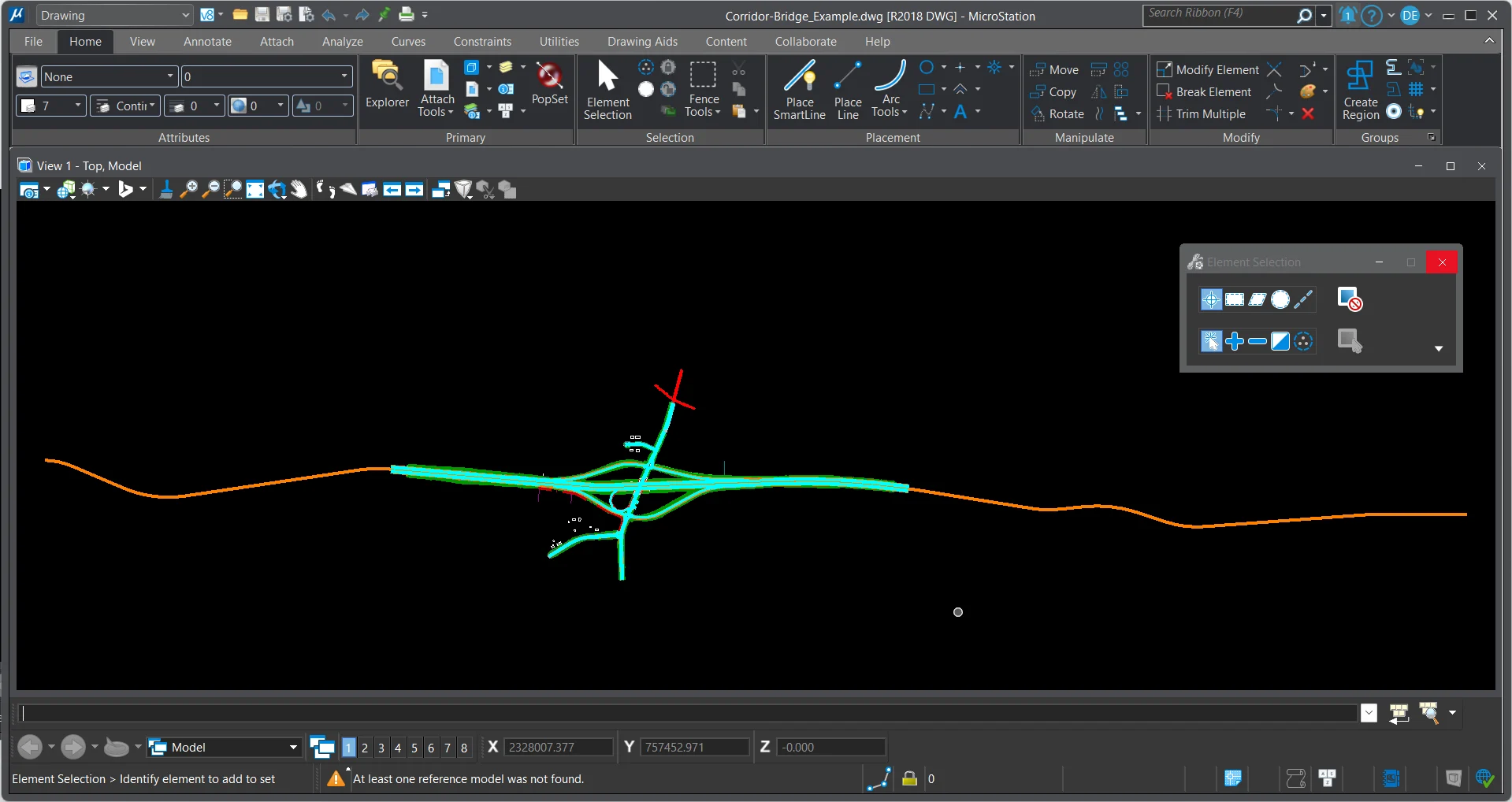1512x802 pixels.
Task: Open the active level 'None' dropdown
Action: 109,76
